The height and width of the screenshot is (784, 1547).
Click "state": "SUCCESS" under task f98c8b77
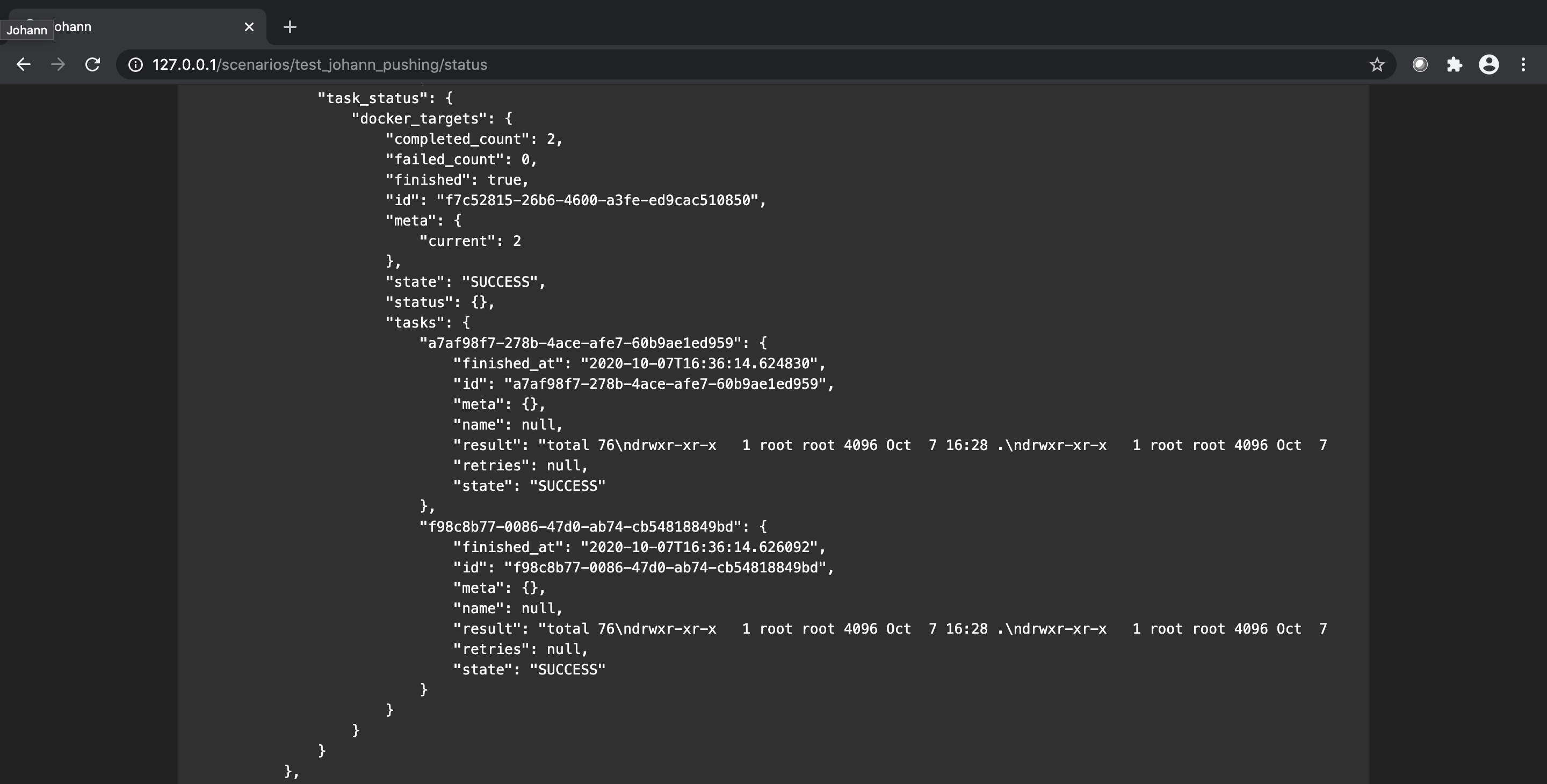[529, 669]
